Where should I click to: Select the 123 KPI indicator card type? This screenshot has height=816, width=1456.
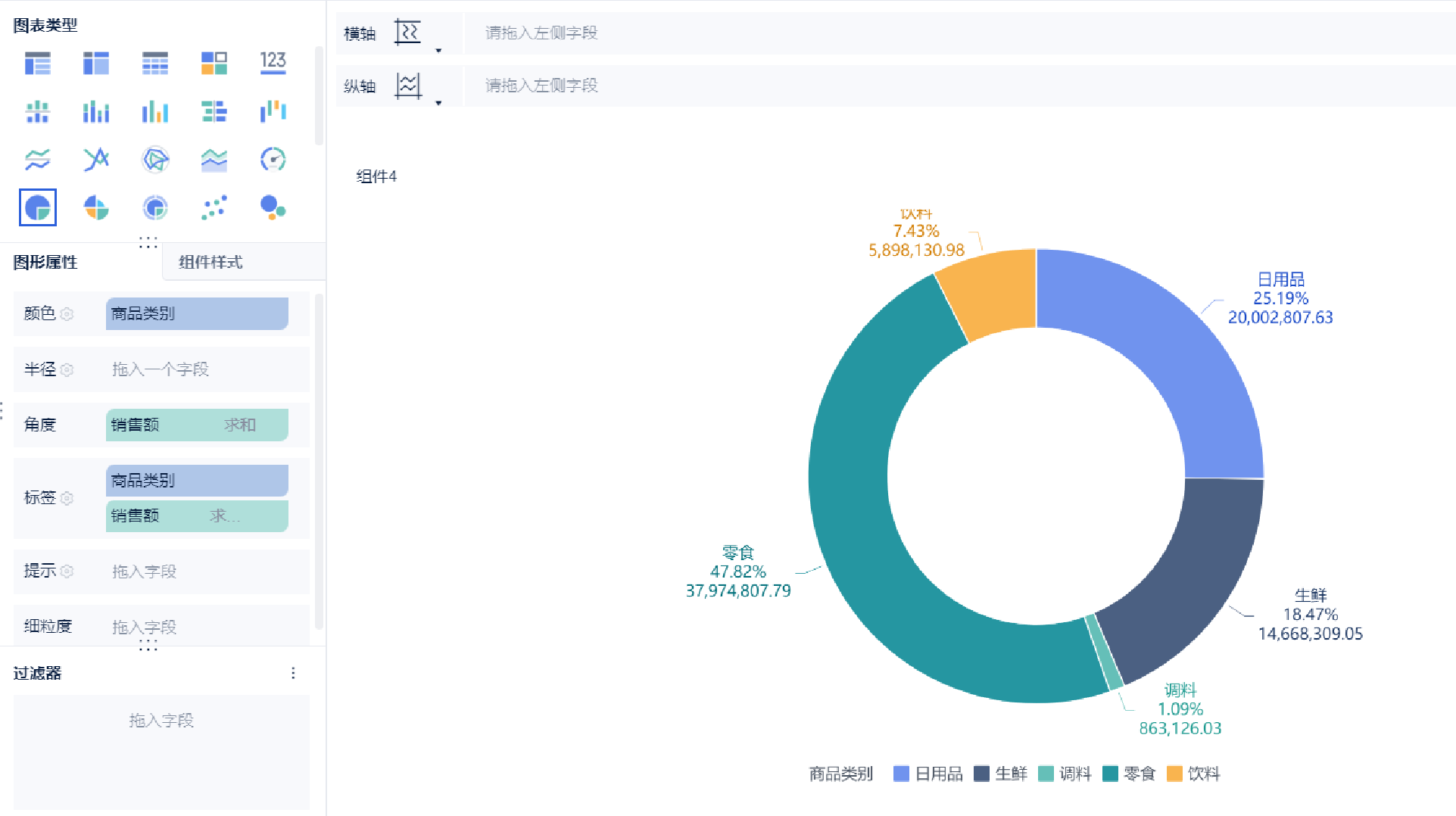(x=273, y=62)
